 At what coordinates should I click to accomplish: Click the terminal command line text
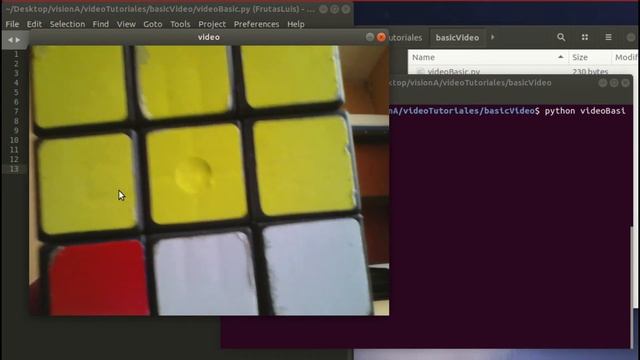pos(507,111)
